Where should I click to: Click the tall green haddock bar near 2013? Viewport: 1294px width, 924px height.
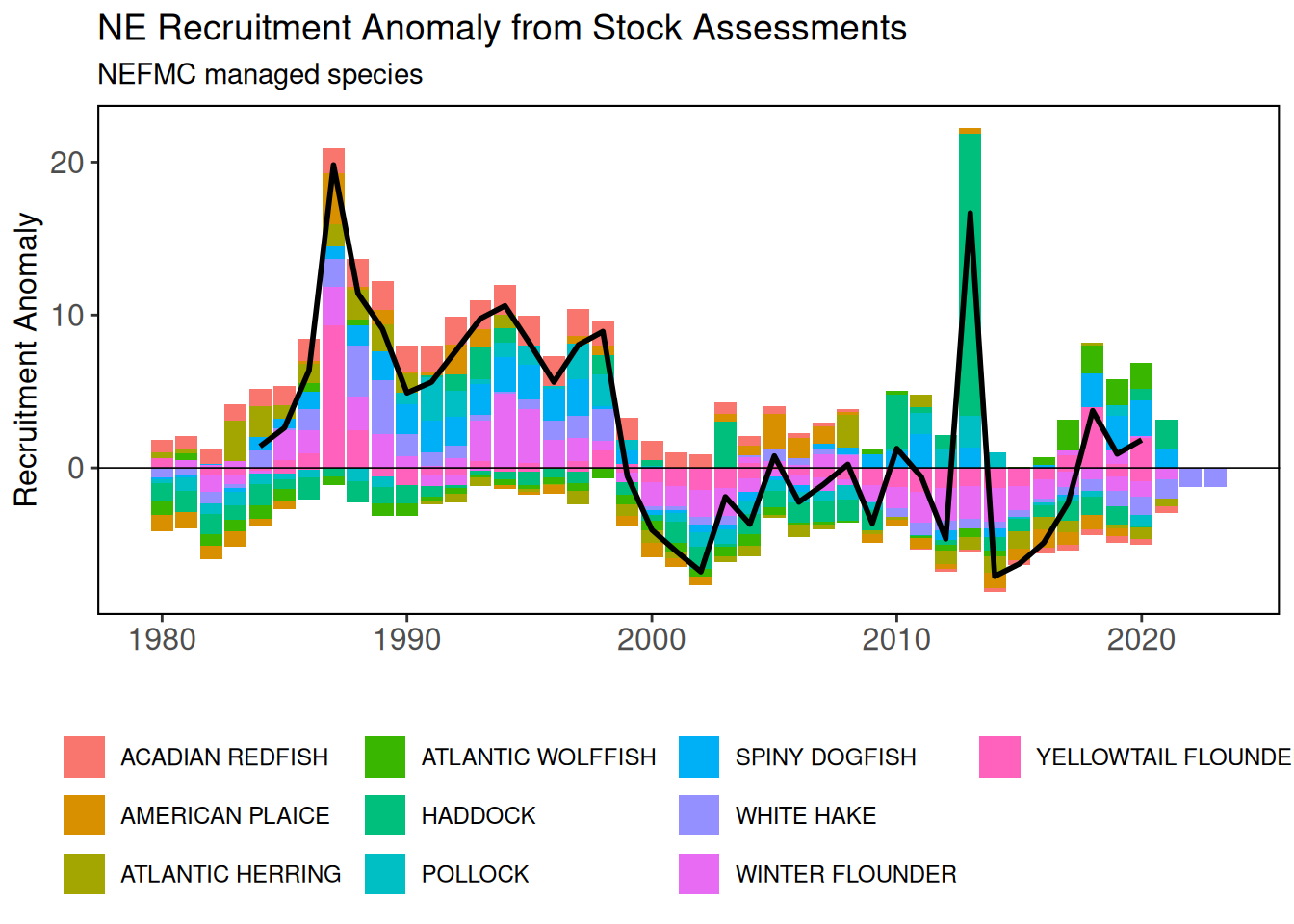coord(970,269)
